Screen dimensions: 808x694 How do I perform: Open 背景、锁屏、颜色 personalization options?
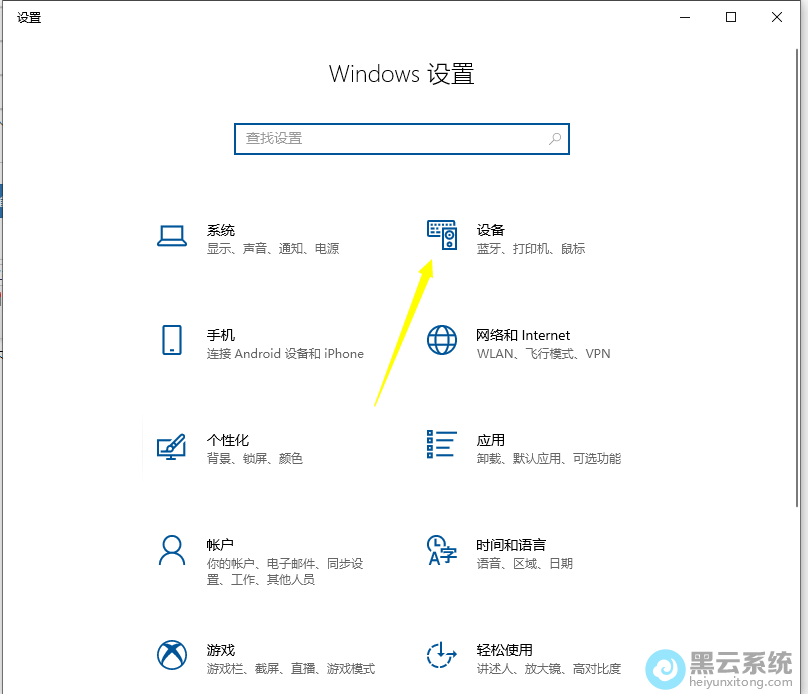click(x=254, y=458)
